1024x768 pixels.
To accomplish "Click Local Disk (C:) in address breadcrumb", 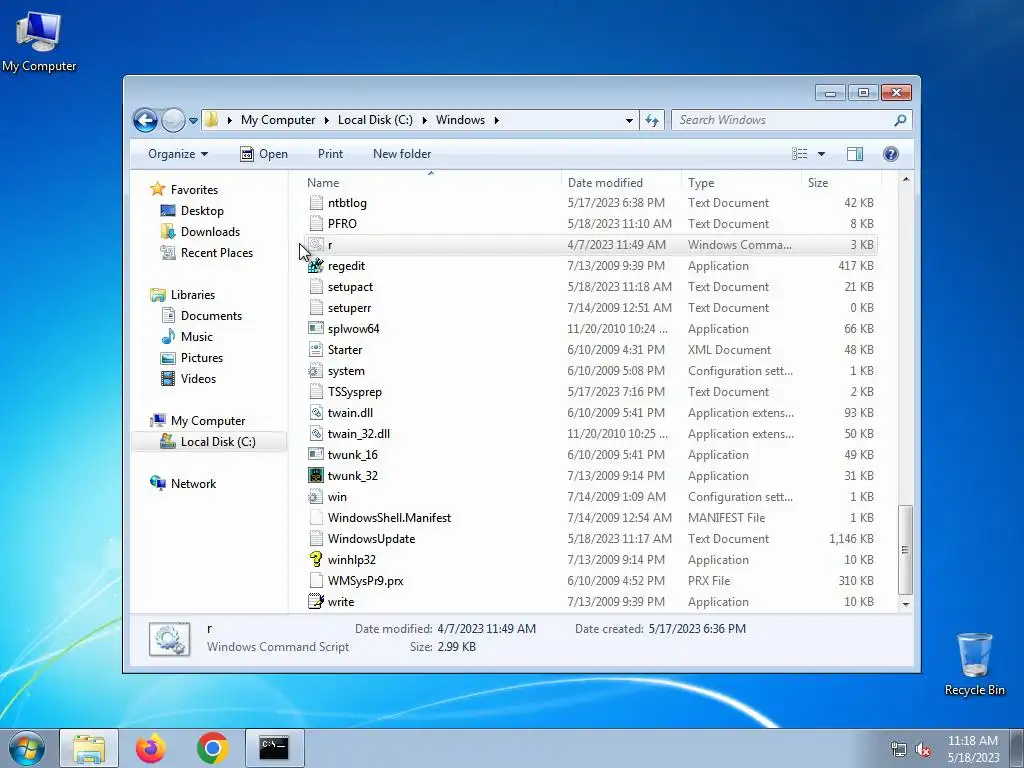I will [x=376, y=120].
